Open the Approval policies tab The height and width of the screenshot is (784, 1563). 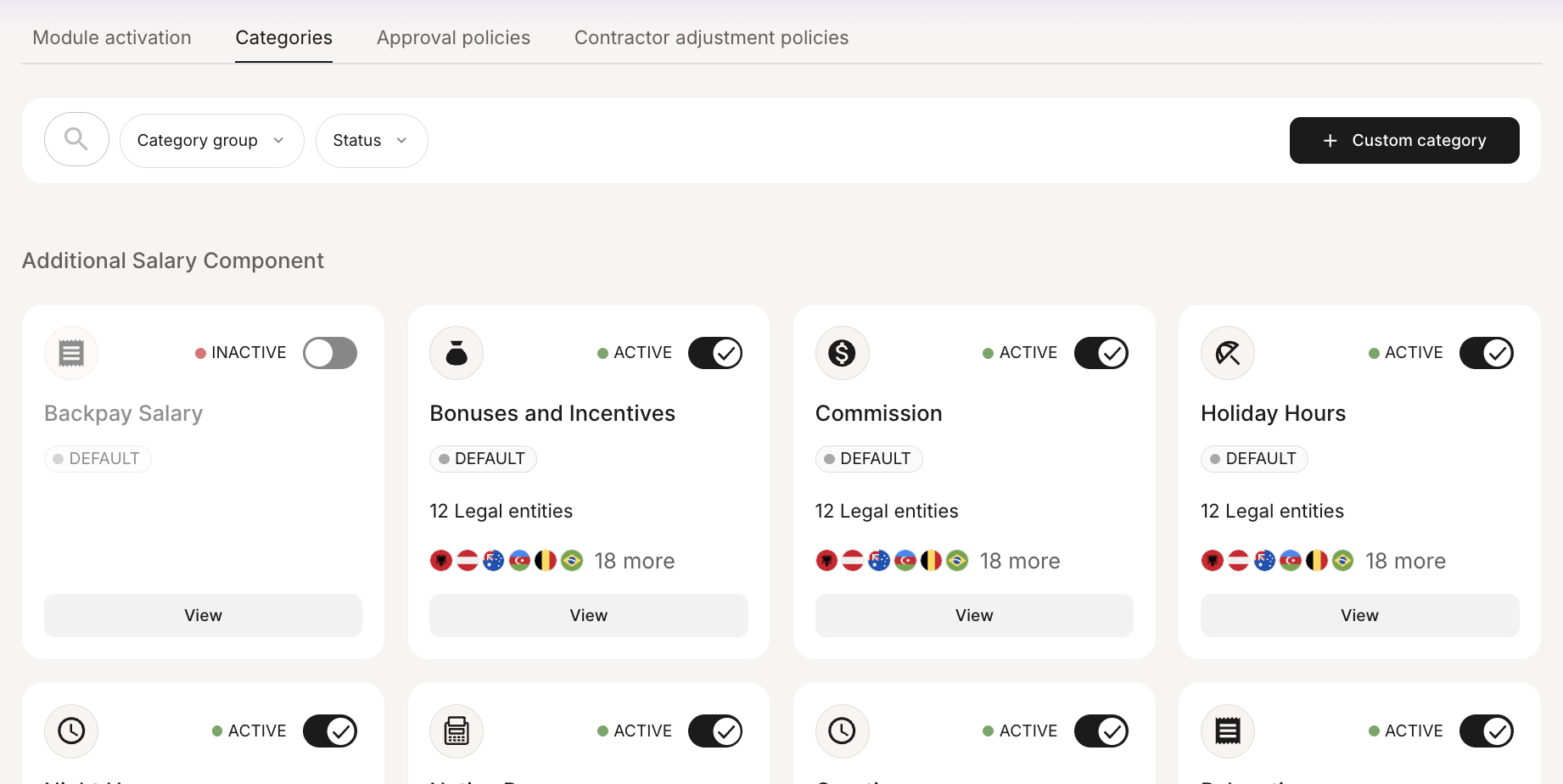tap(453, 37)
